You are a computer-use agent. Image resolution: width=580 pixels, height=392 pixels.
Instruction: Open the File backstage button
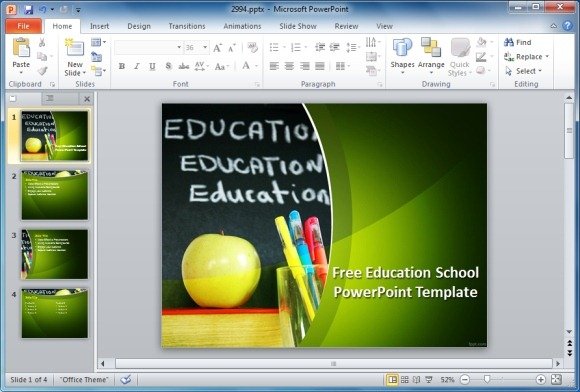[23, 26]
